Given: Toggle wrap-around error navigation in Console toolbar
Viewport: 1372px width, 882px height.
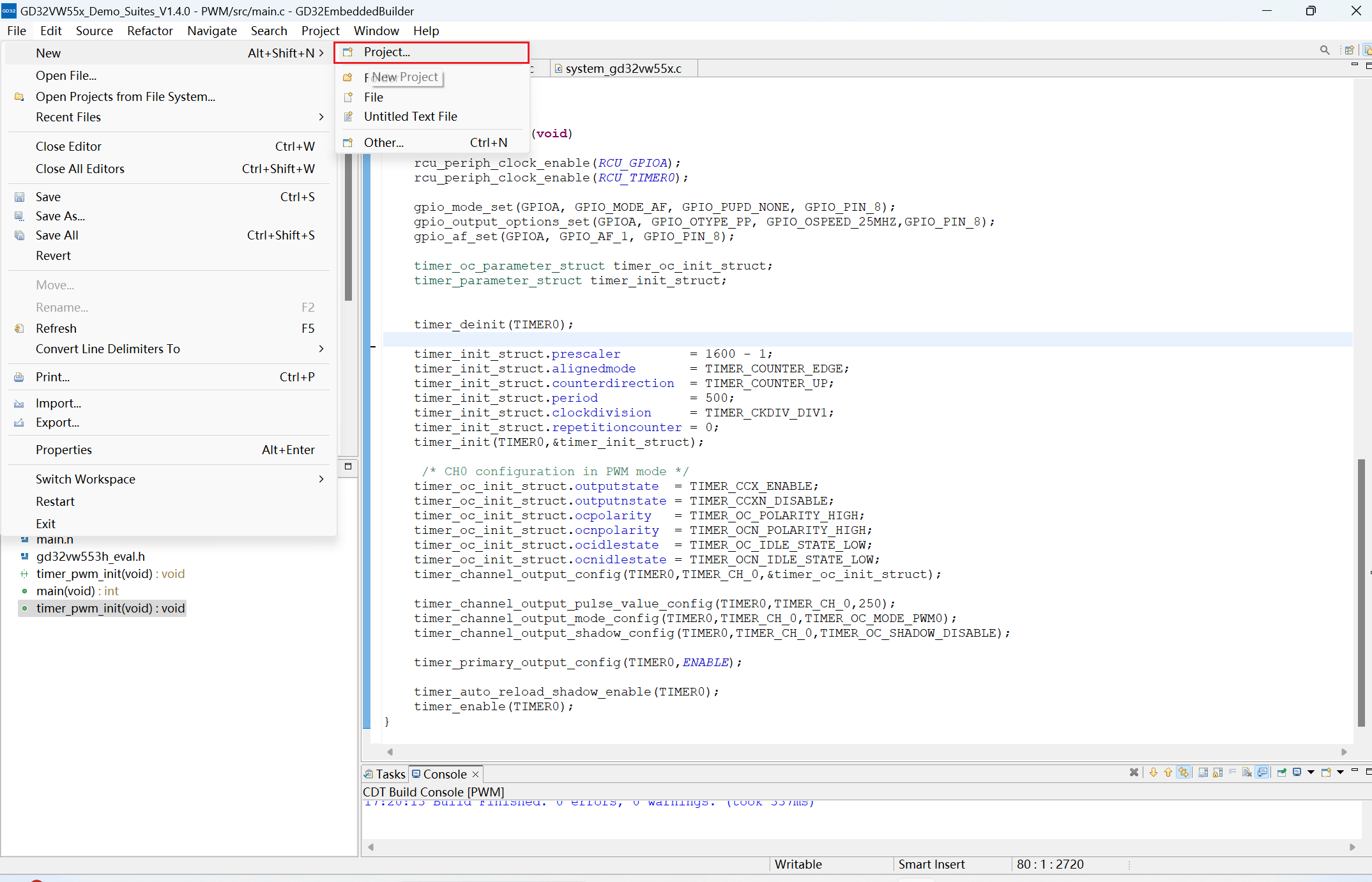Looking at the screenshot, I should pos(1184,772).
